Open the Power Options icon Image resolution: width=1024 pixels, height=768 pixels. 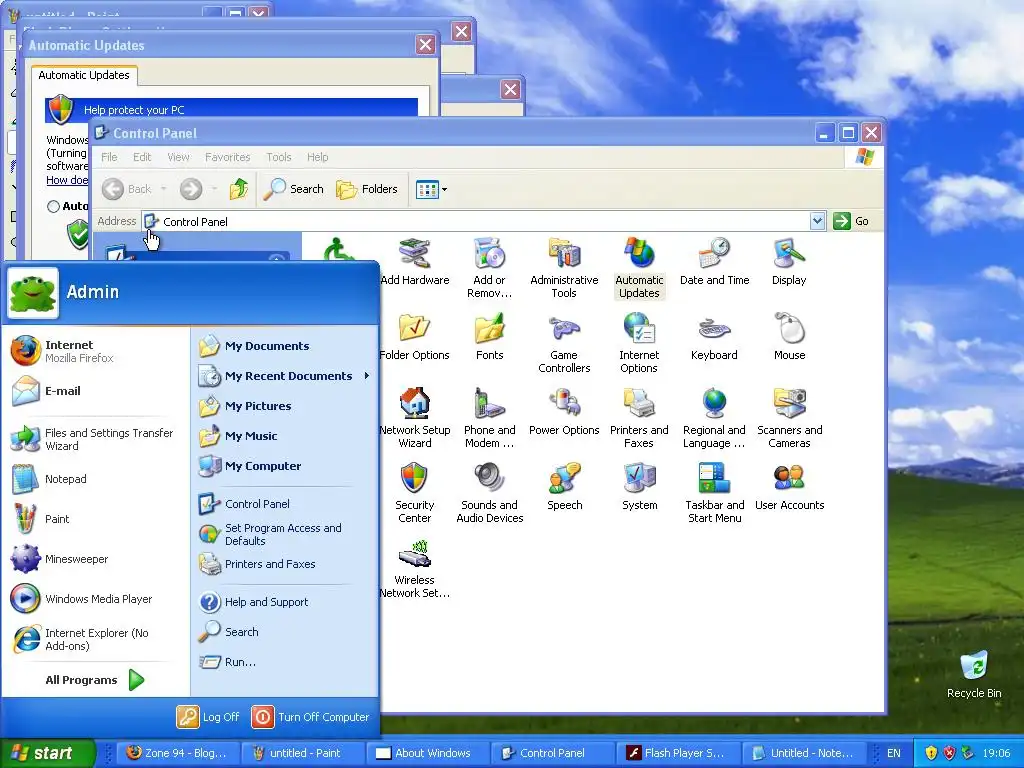(564, 412)
